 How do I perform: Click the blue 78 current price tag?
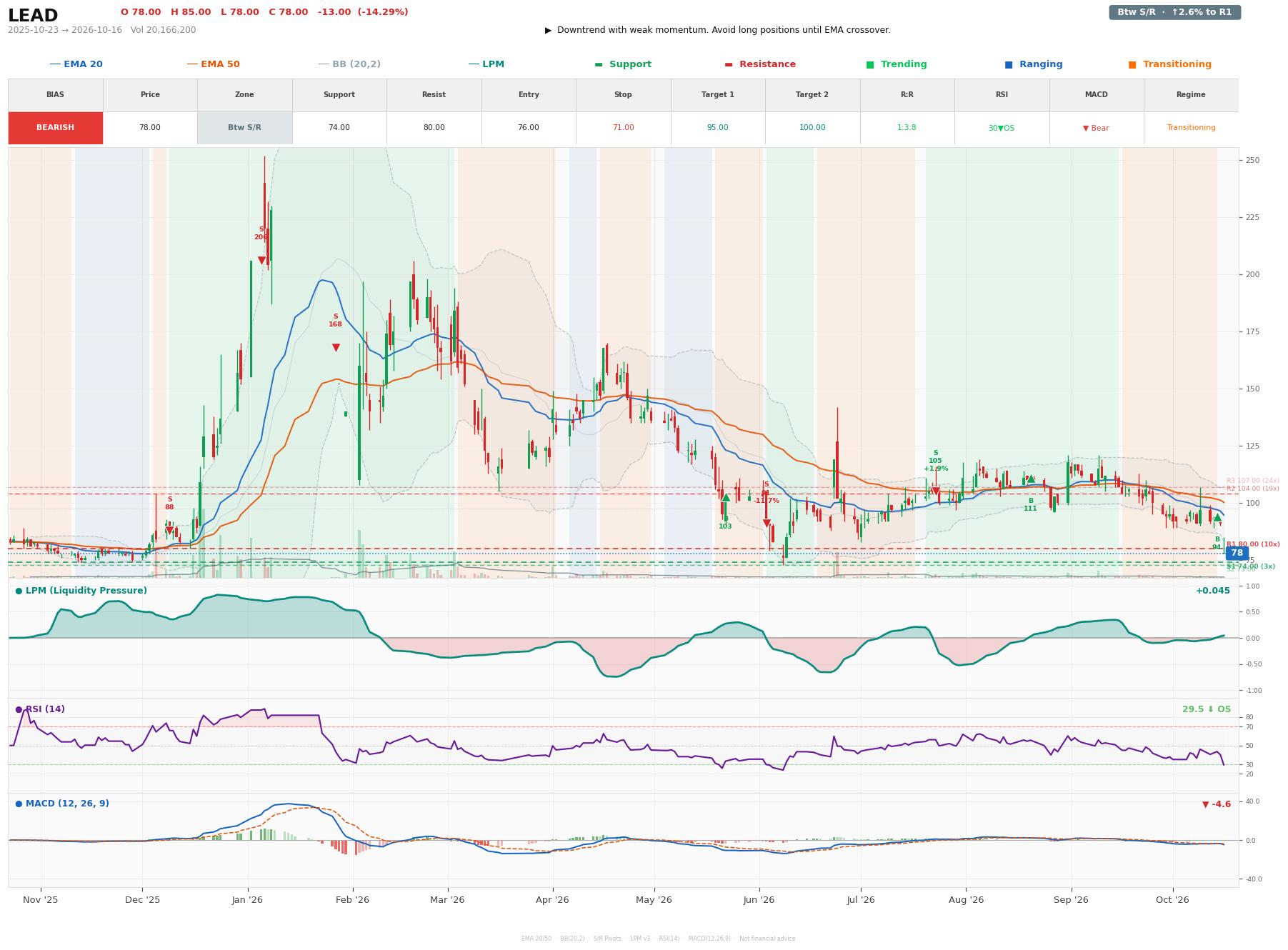(x=1237, y=553)
